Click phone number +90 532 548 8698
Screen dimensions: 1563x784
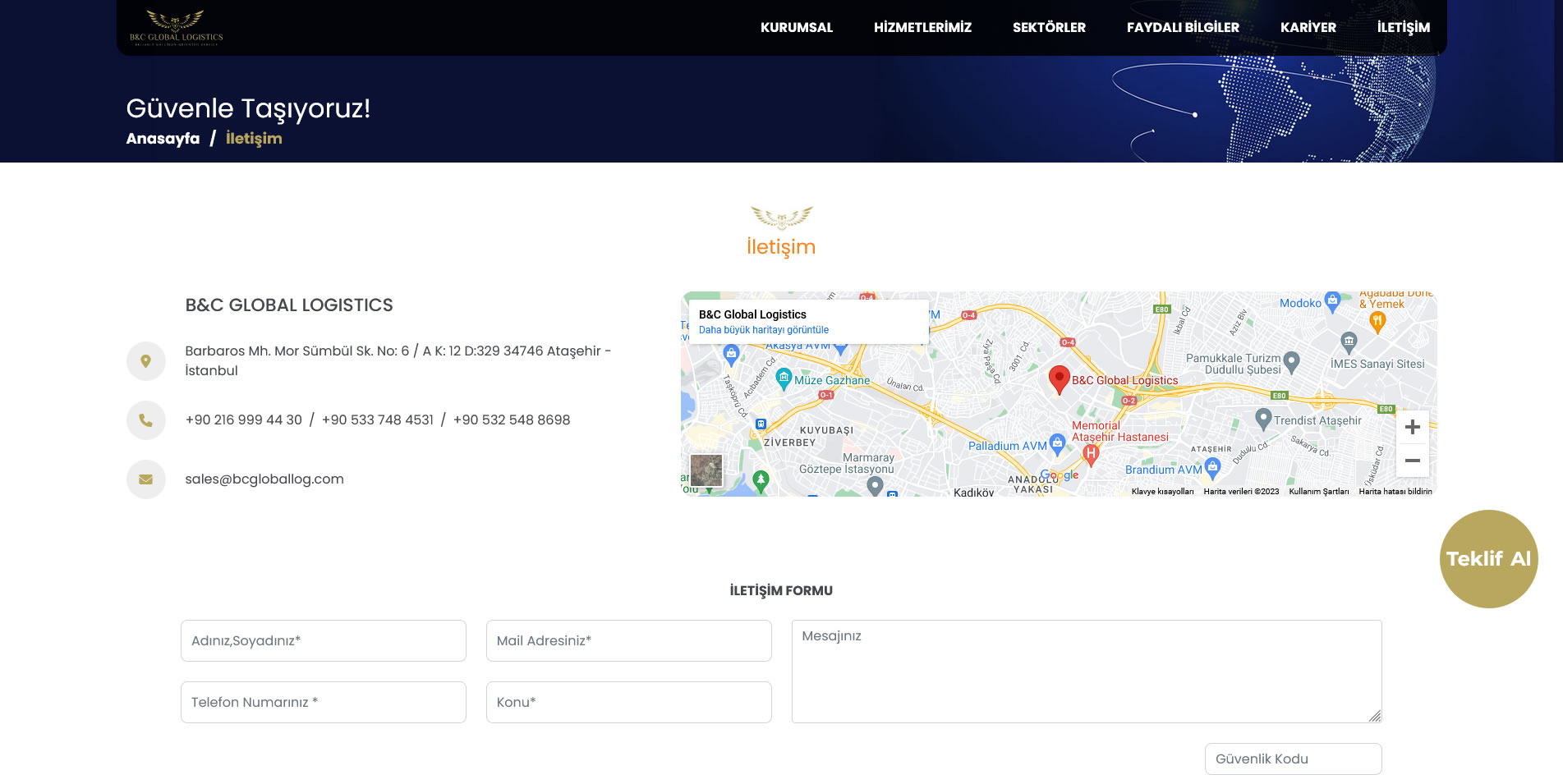tap(512, 420)
